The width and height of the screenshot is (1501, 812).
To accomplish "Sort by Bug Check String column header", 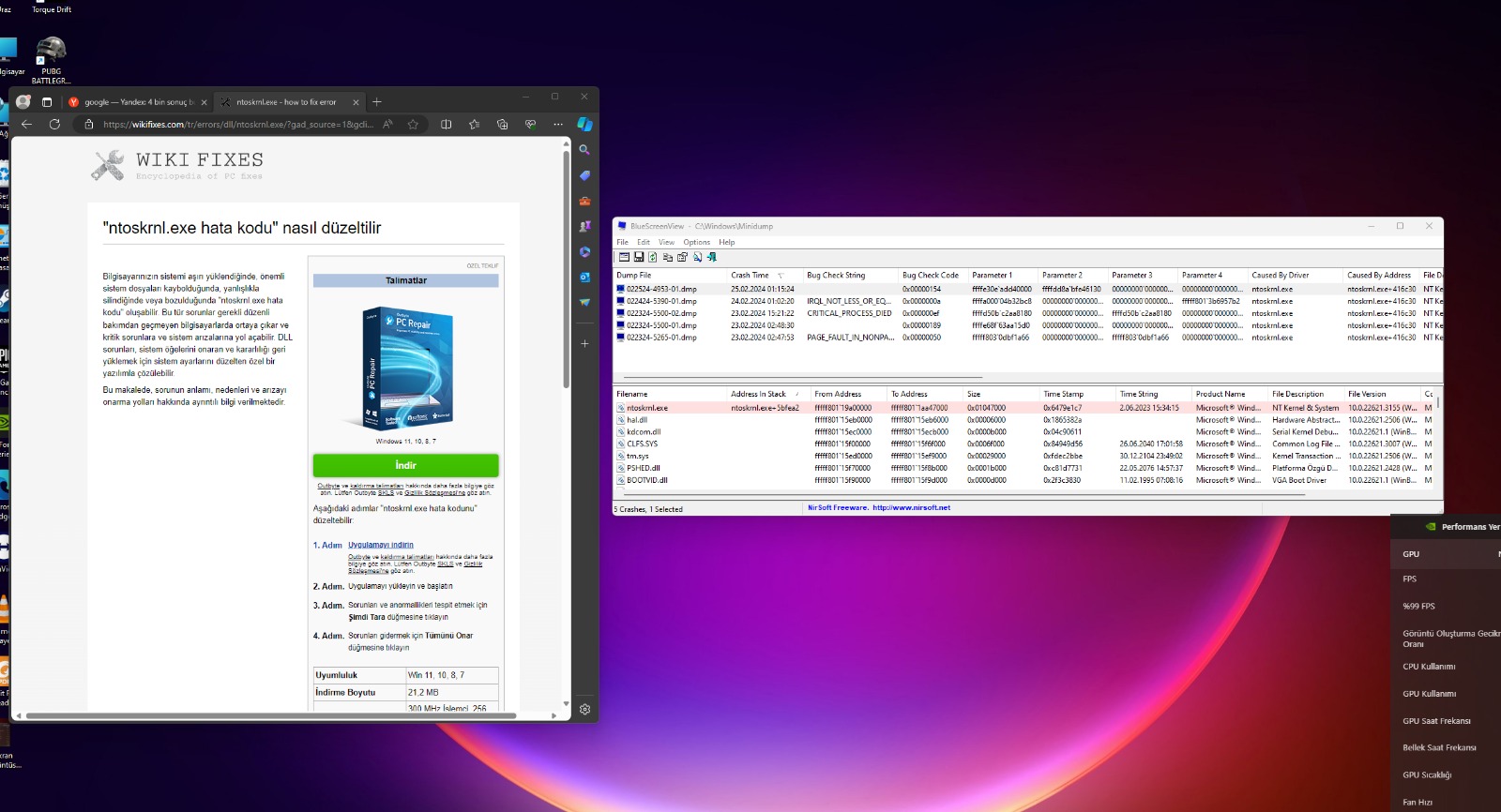I will click(x=852, y=276).
